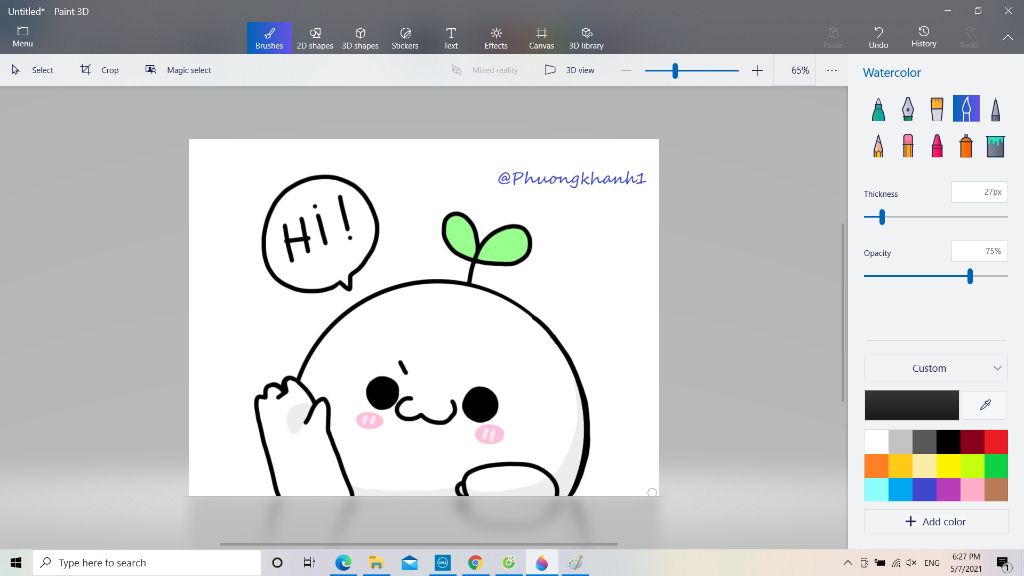The width and height of the screenshot is (1024, 576).
Task: Pick a color with the eyedropper
Action: click(x=985, y=405)
